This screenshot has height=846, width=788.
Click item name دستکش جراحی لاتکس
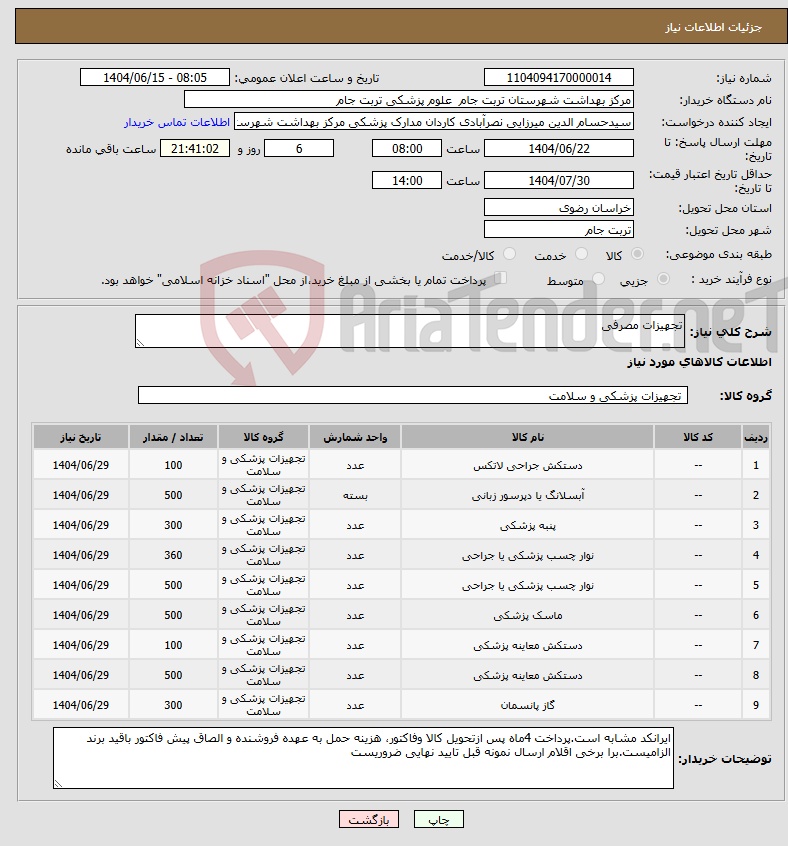pyautogui.click(x=527, y=466)
